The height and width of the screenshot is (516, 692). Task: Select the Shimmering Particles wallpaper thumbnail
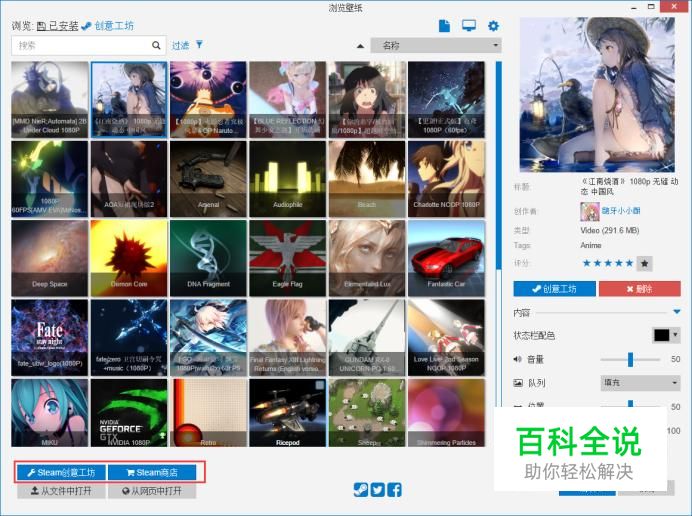446,413
